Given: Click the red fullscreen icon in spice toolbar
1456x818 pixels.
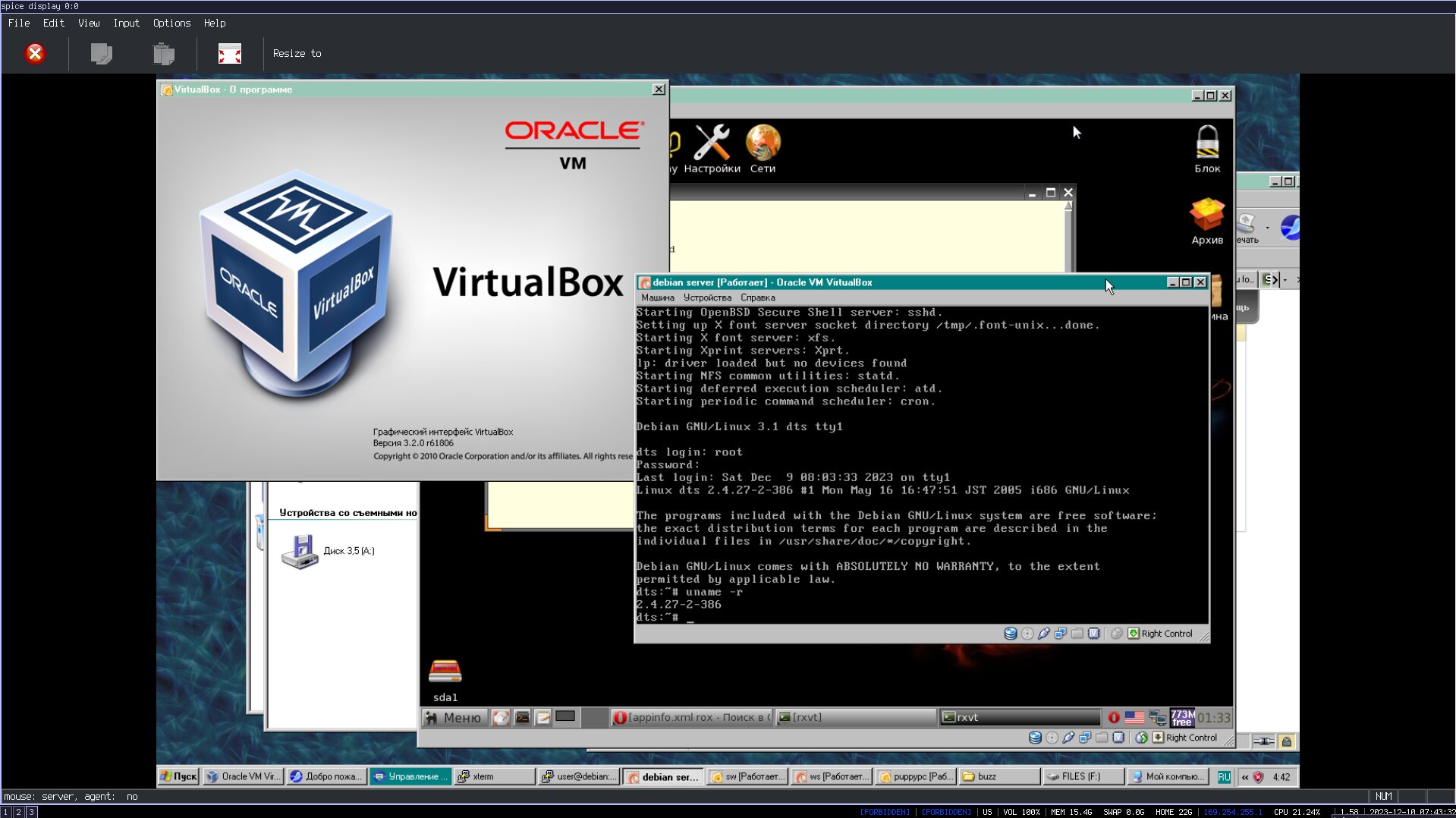Looking at the screenshot, I should pyautogui.click(x=230, y=54).
